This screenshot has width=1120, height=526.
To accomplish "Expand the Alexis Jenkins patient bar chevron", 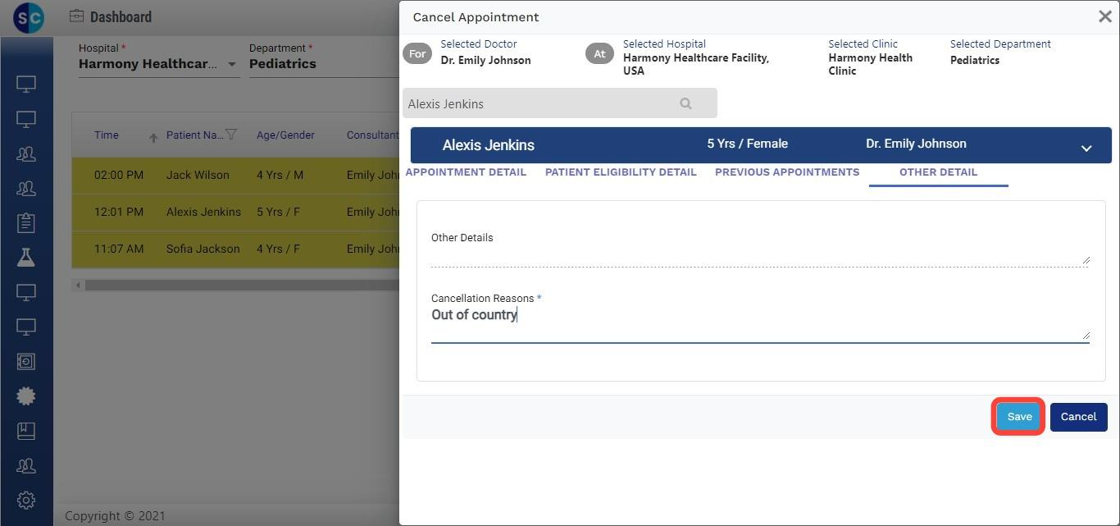I will [1086, 148].
